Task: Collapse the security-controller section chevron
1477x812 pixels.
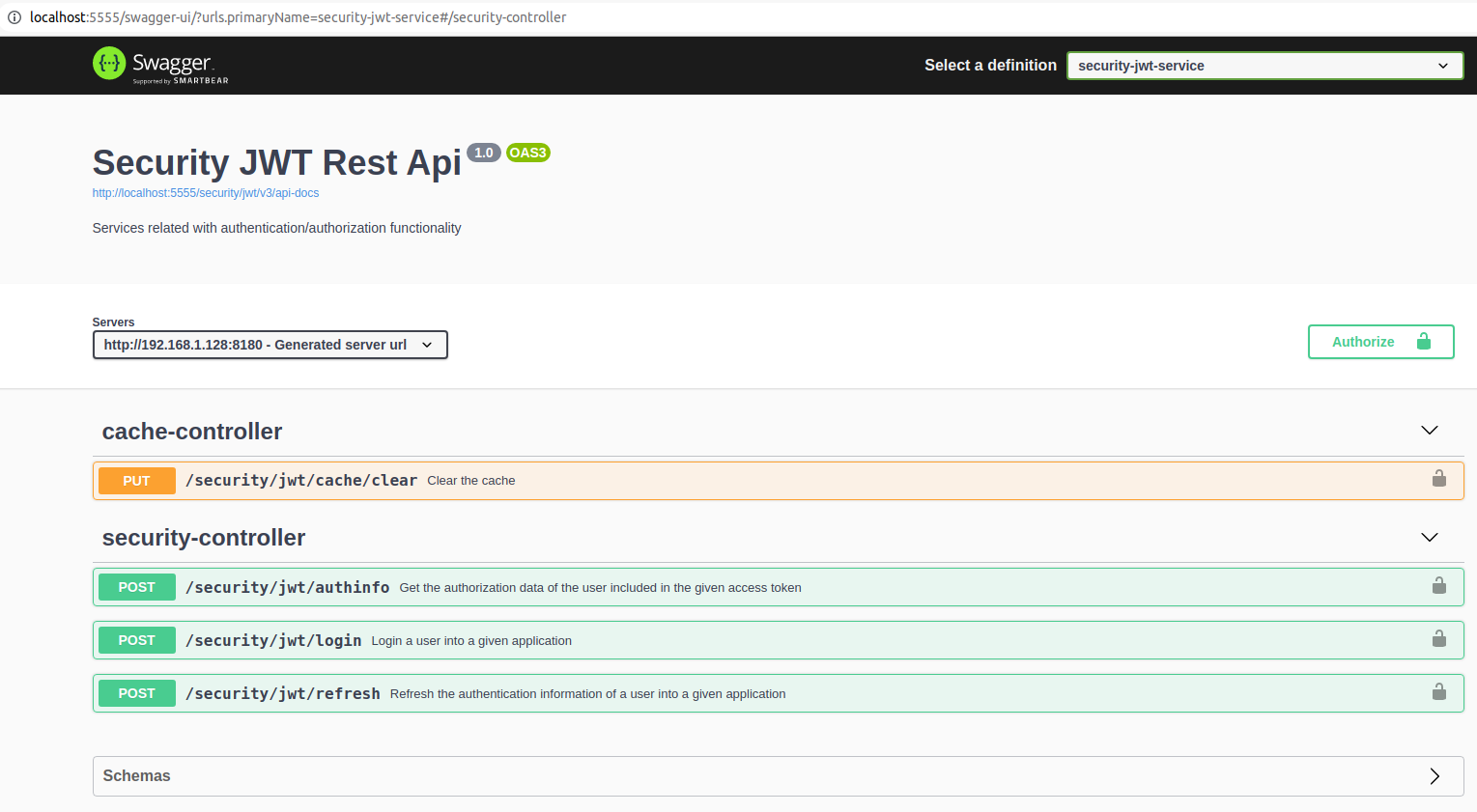Action: [x=1429, y=538]
